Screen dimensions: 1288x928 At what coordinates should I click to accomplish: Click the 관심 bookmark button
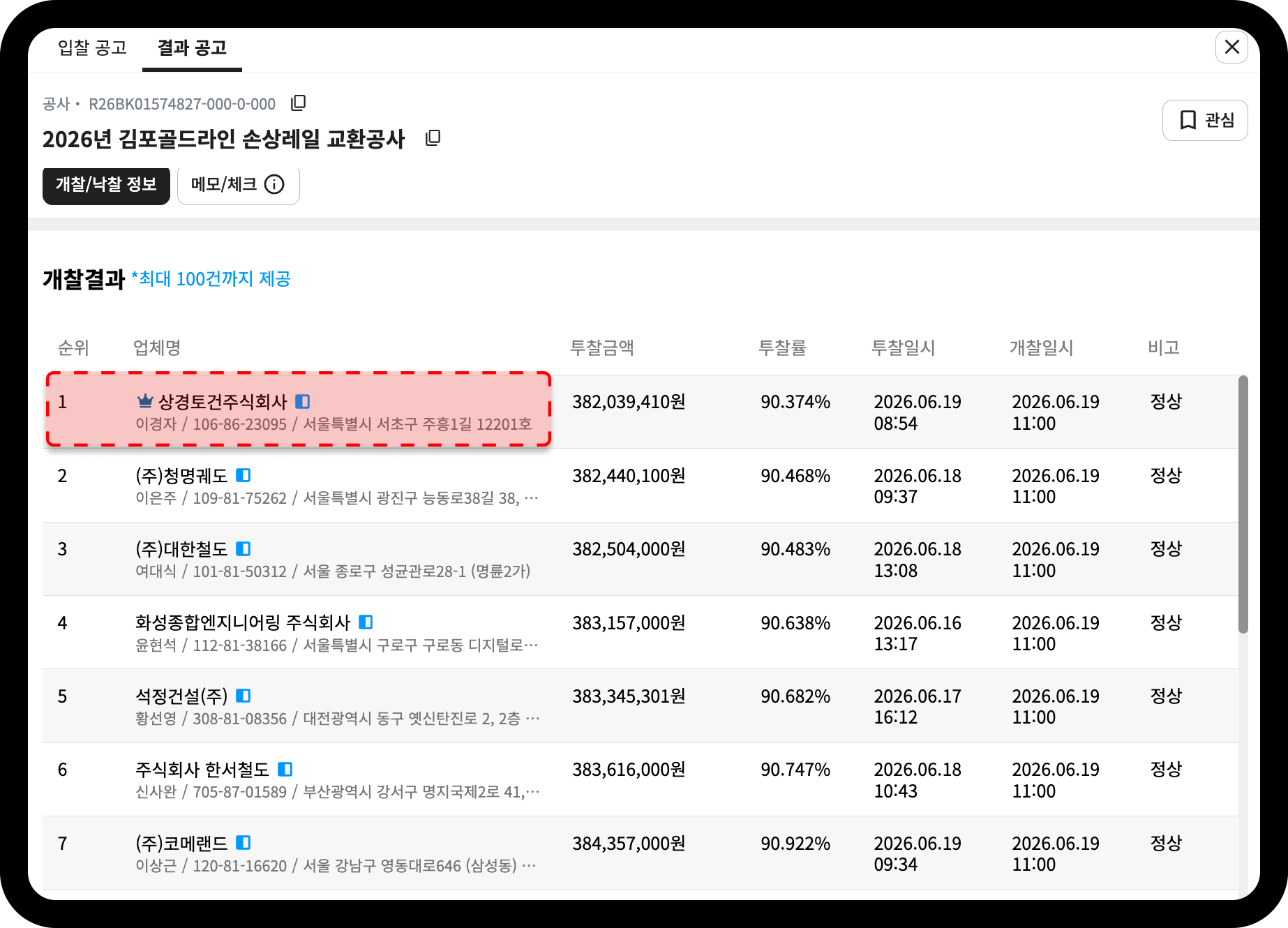tap(1205, 120)
